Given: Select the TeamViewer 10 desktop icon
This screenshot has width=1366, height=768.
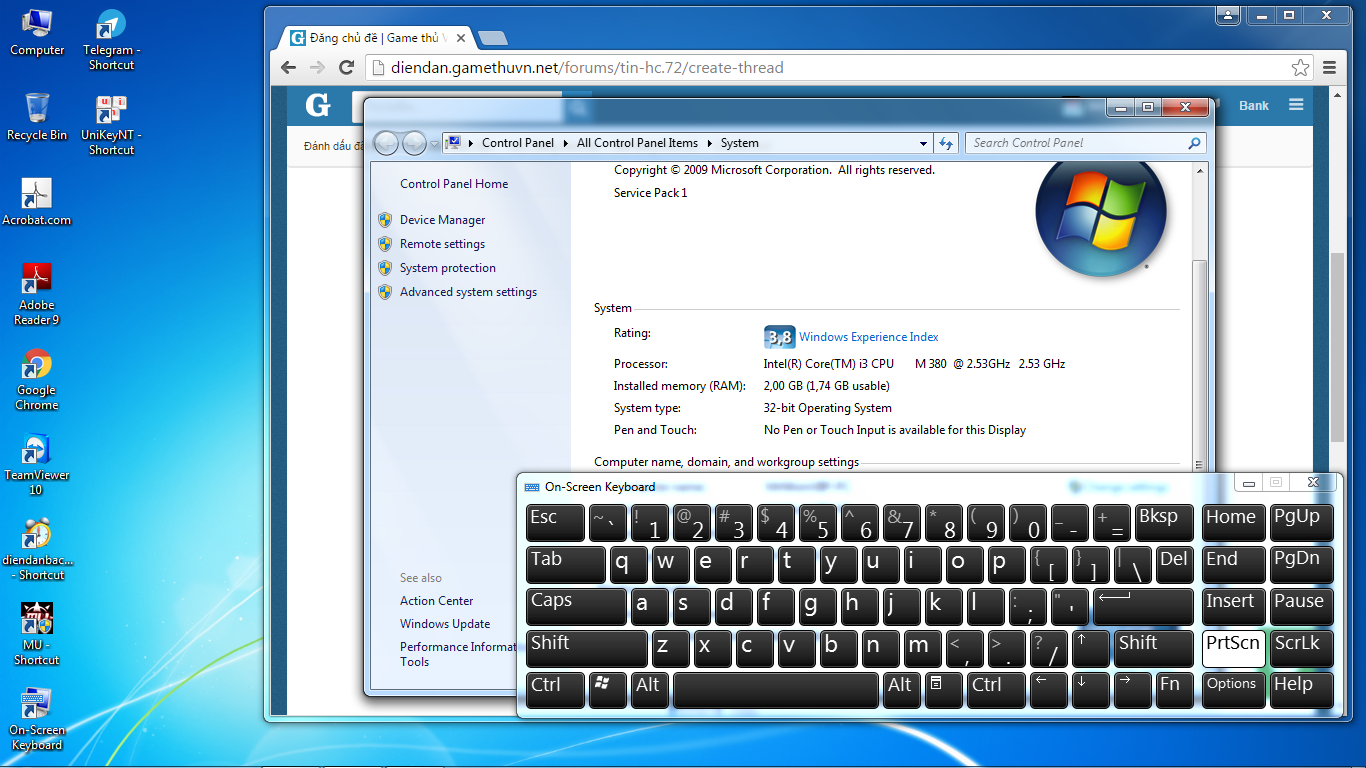Looking at the screenshot, I should (x=37, y=464).
